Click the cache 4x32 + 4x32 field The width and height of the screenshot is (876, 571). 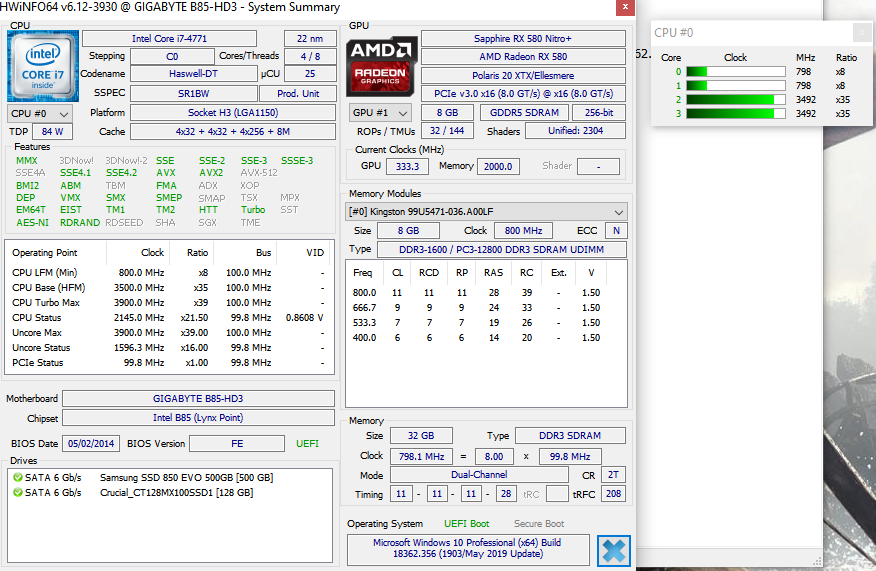click(x=233, y=132)
